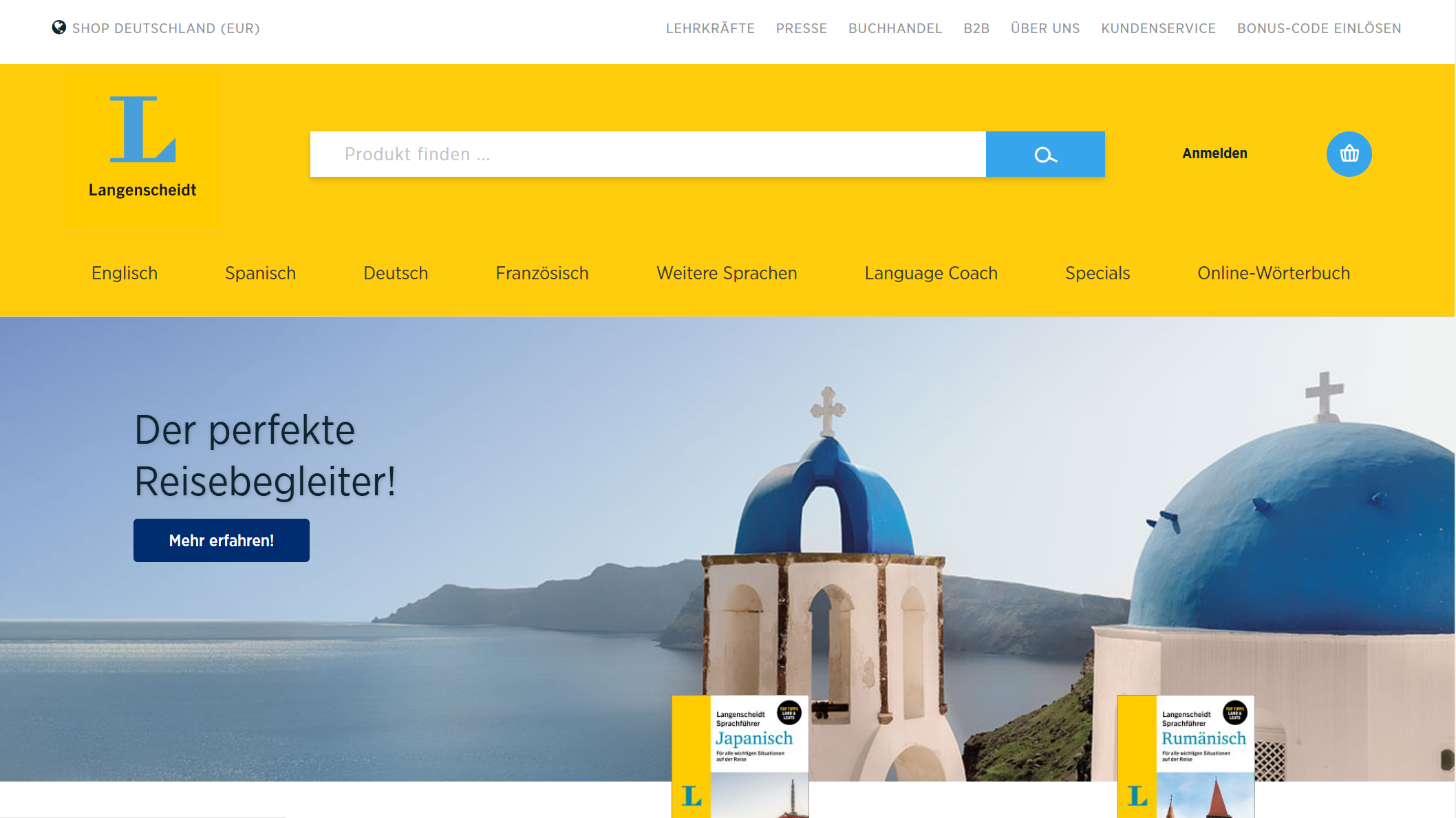Open the Shop Deutschland (EUR) country selector
The image size is (1456, 818).
(156, 28)
